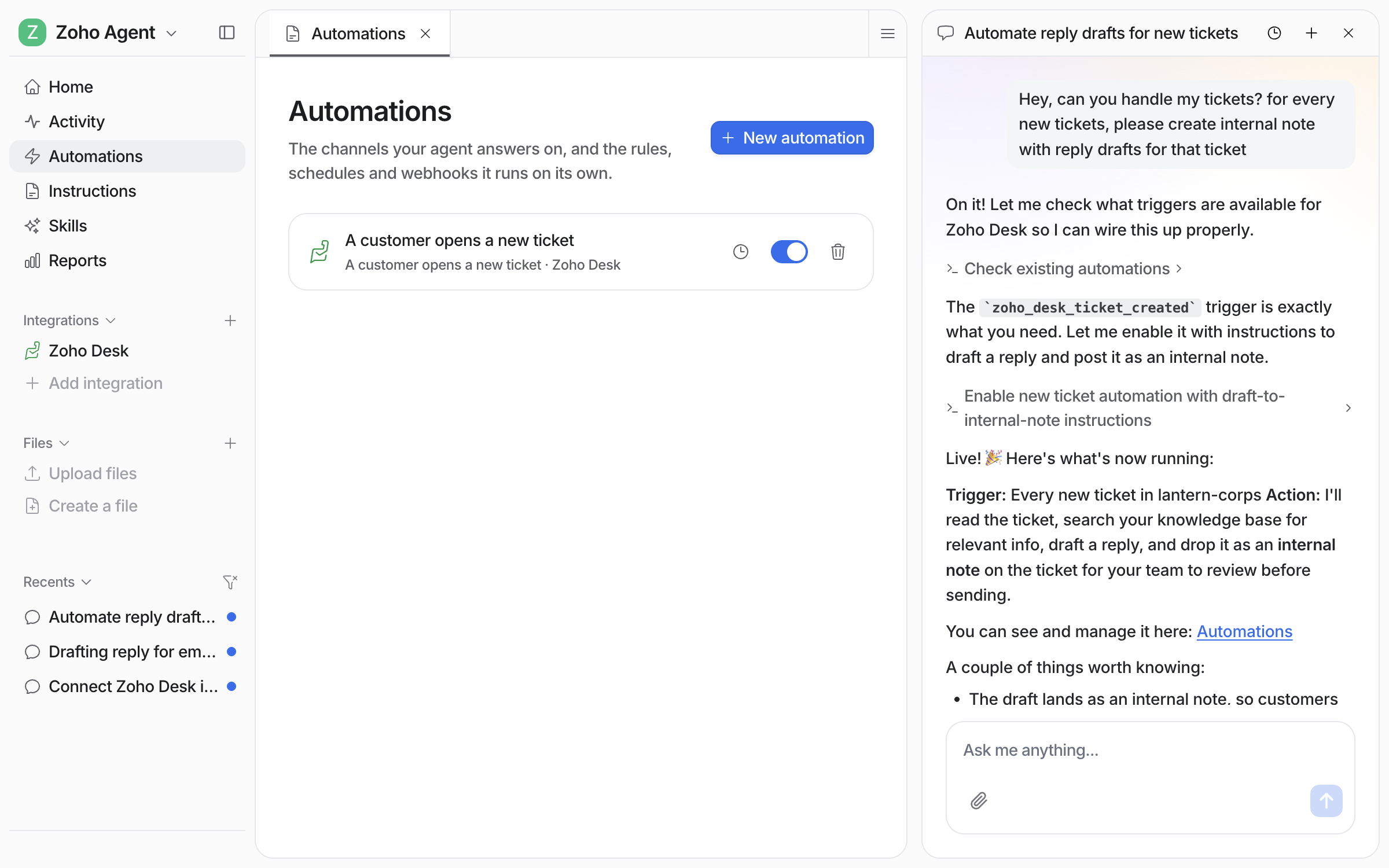The image size is (1389, 868).
Task: Click plus icon next to Files
Action: pyautogui.click(x=230, y=443)
